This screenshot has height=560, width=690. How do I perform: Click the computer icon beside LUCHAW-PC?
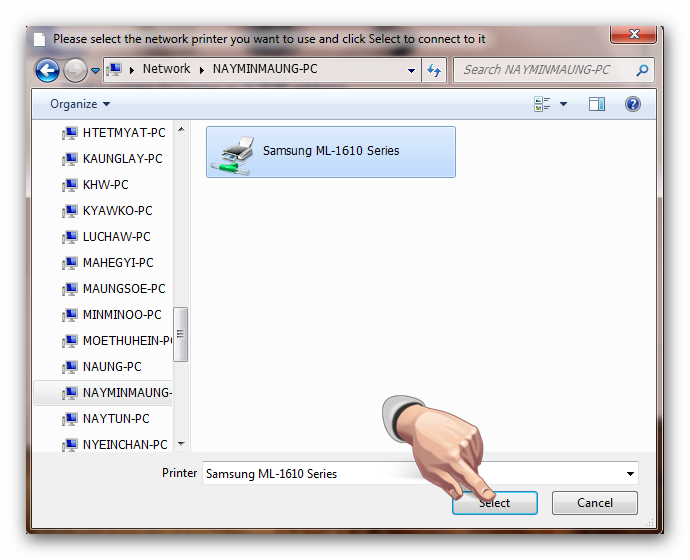pos(70,237)
